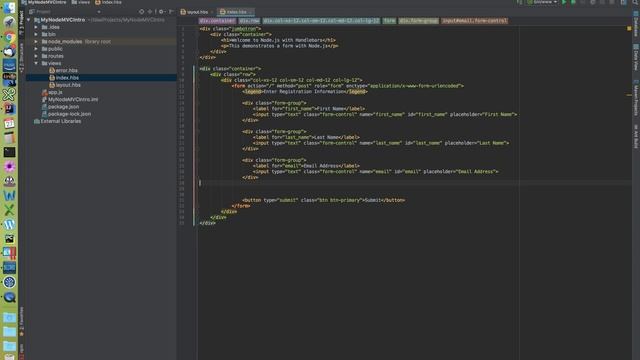Select package-lock.json in project tree
Image resolution: width=640 pixels, height=360 pixels.
point(66,114)
